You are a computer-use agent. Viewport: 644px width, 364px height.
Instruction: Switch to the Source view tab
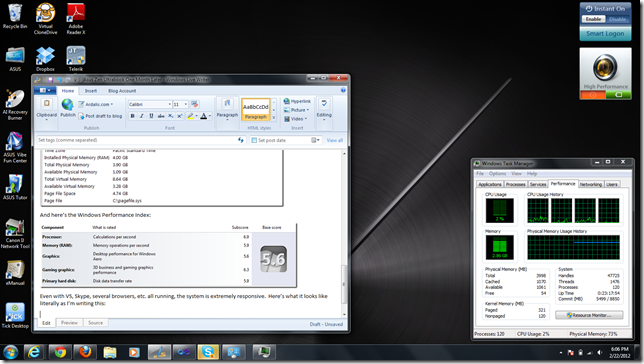95,323
